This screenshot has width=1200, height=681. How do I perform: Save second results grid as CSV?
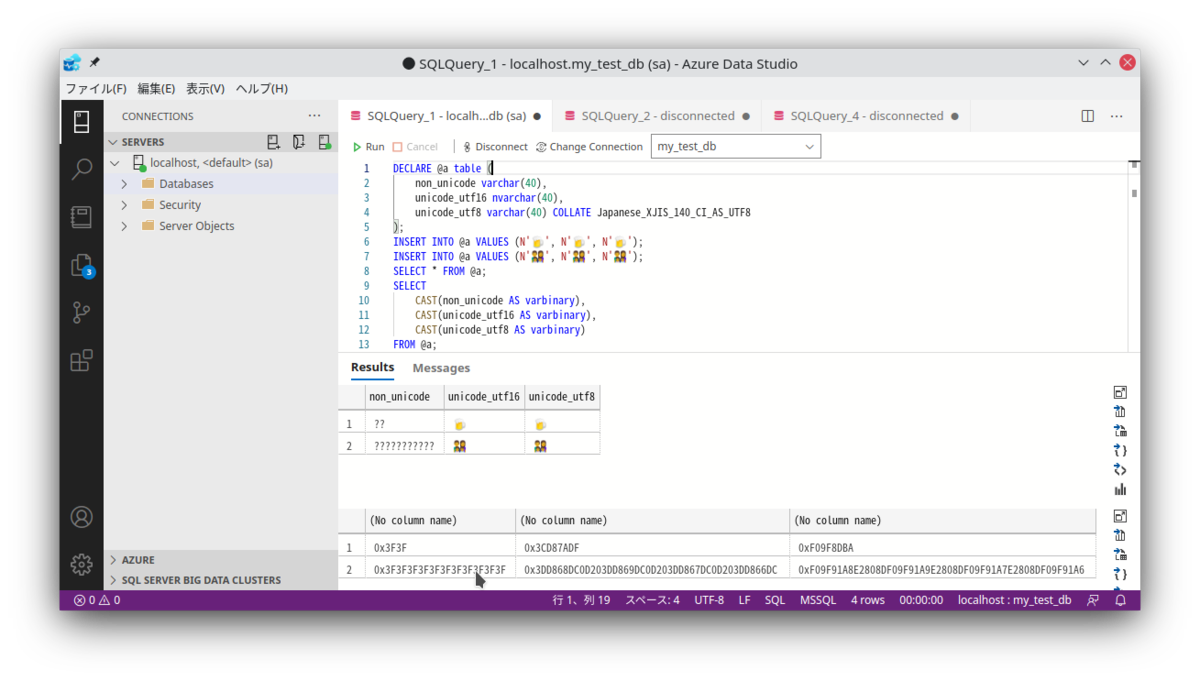[1120, 536]
